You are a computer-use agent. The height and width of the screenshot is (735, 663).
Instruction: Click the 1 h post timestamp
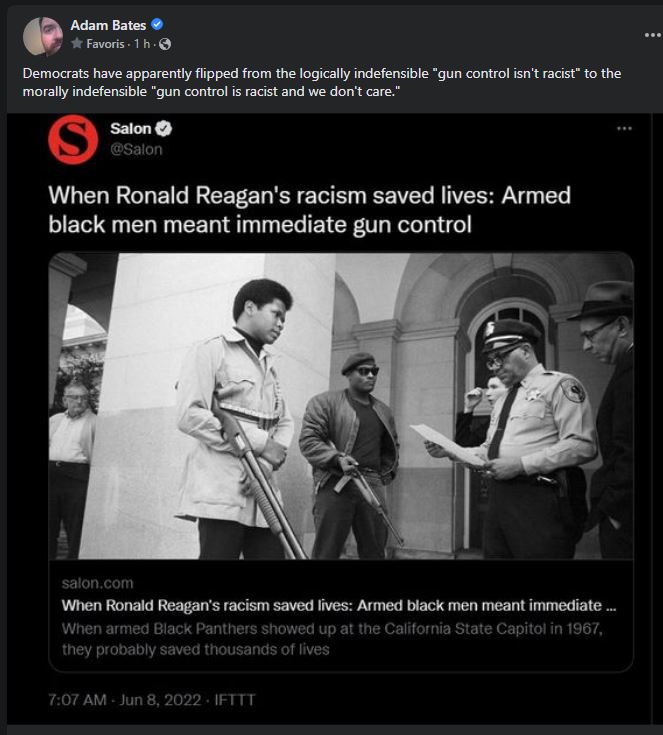142,44
